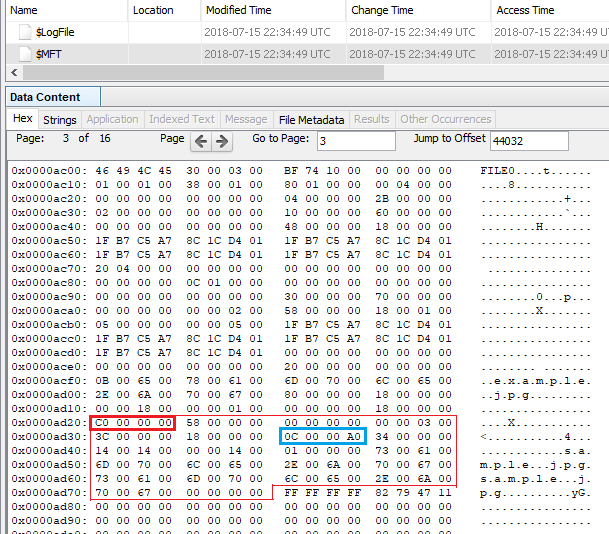Click hex offset 0x0000ad40 label
The height and width of the screenshot is (534, 609).
click(49, 451)
